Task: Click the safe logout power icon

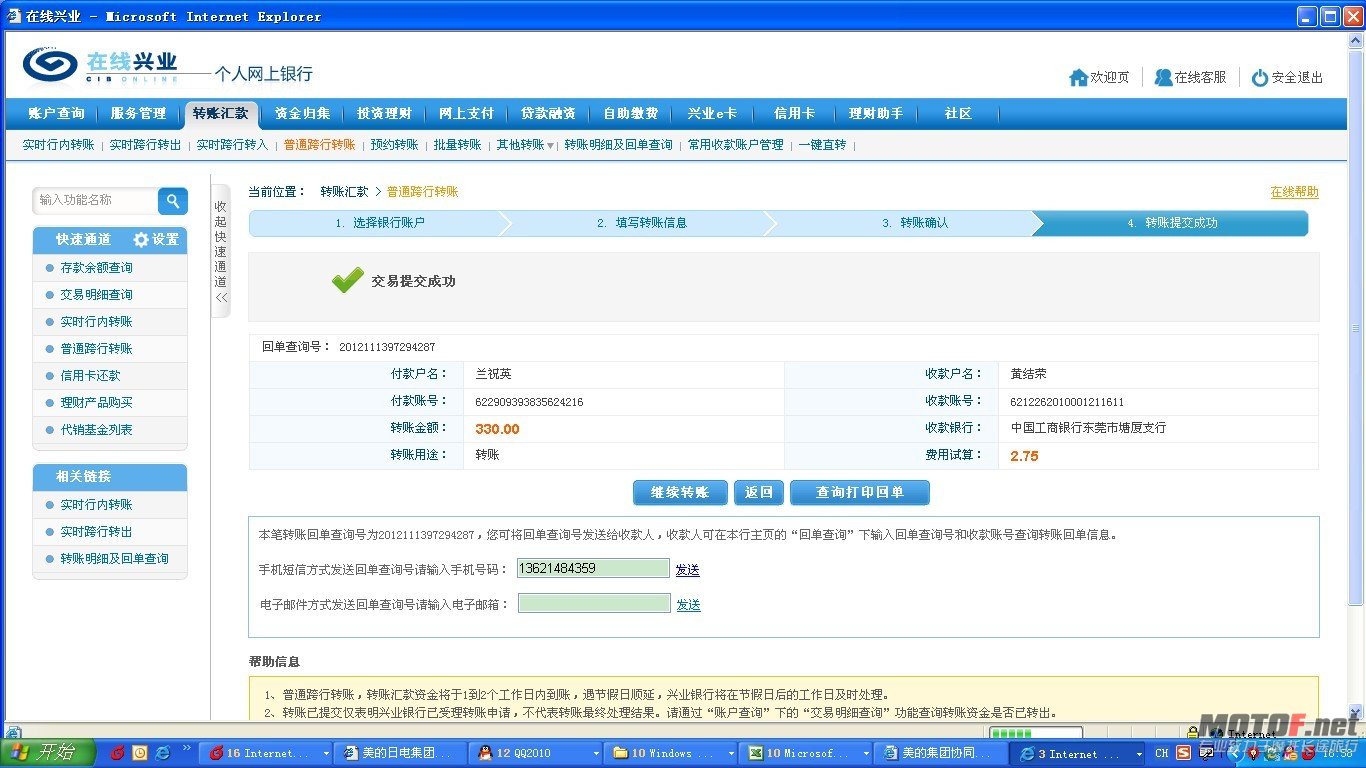Action: [x=1260, y=77]
